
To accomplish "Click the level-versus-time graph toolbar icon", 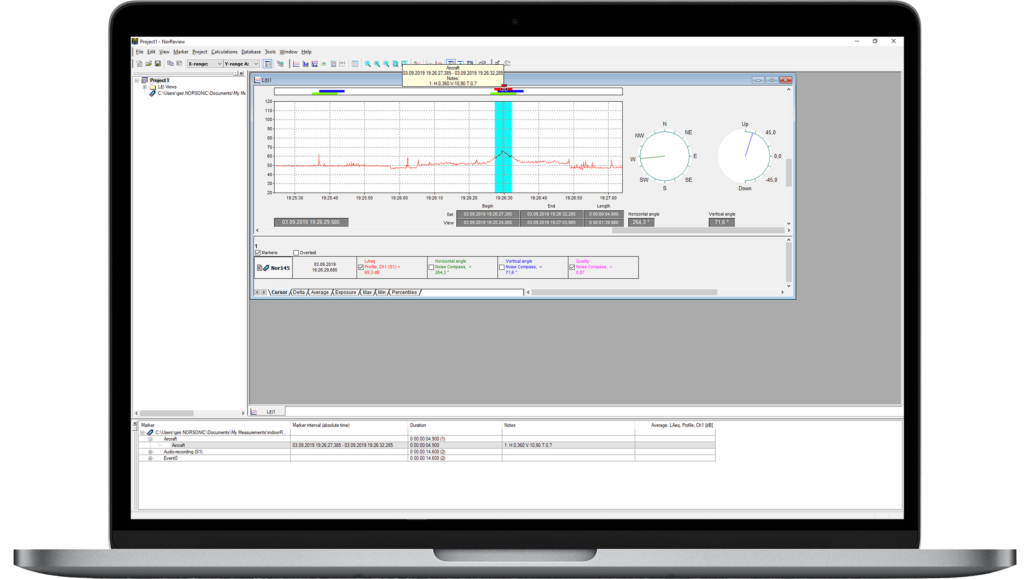I will [296, 64].
